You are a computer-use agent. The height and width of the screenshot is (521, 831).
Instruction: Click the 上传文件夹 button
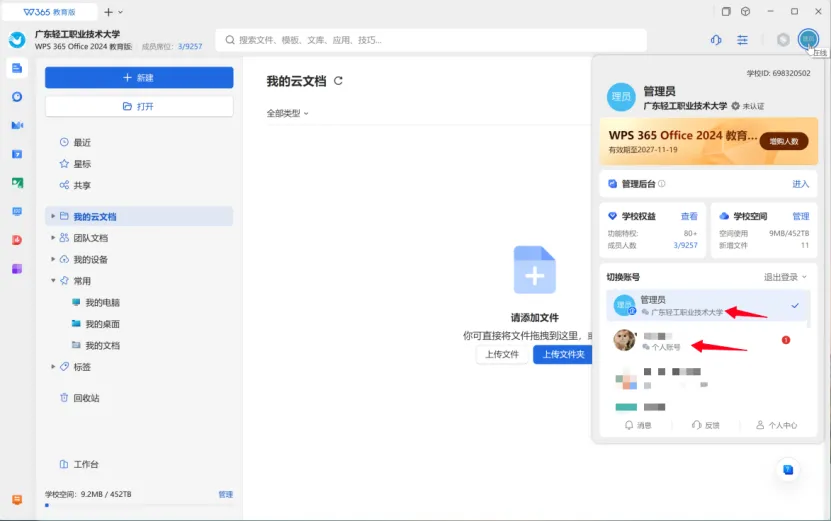point(563,354)
